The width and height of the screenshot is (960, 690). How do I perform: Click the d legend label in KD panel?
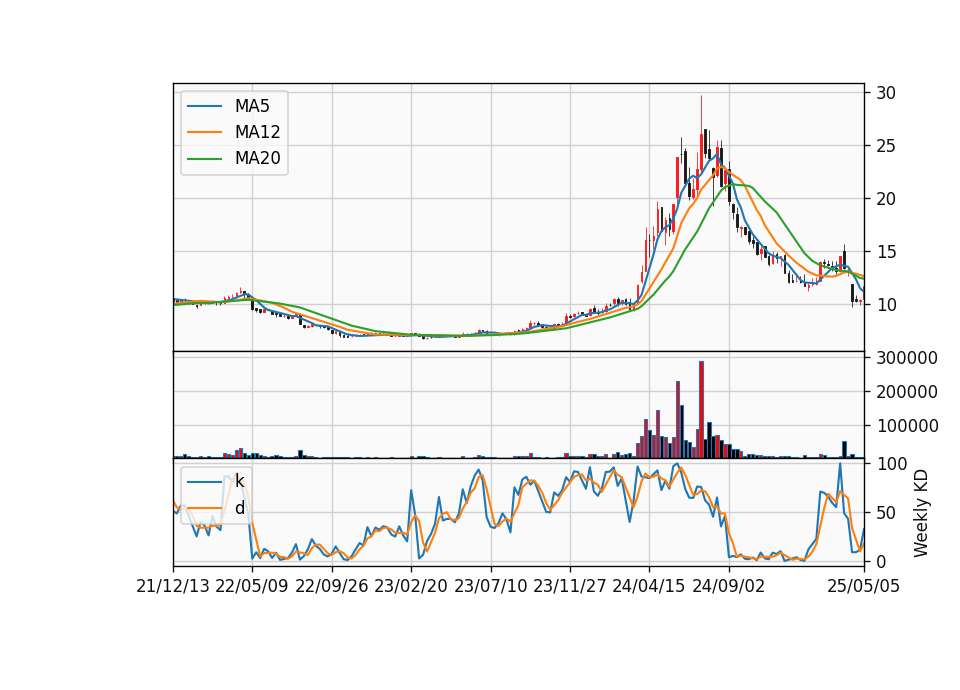click(x=239, y=508)
